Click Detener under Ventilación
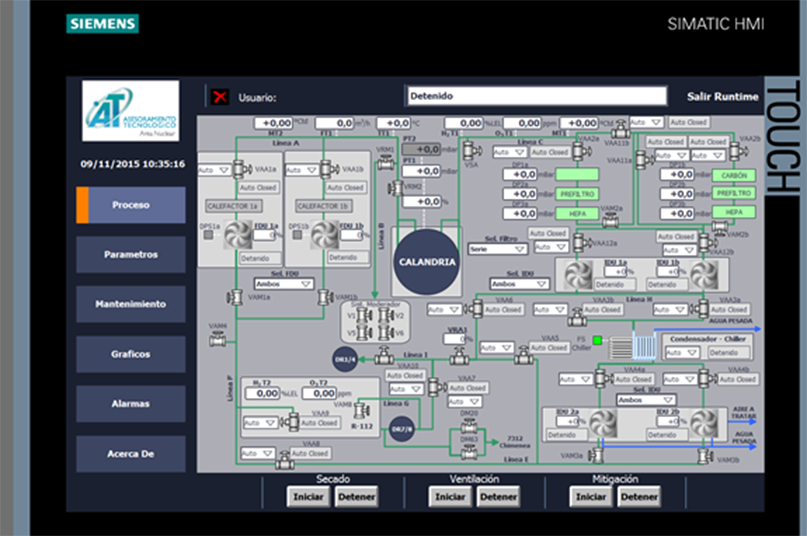The height and width of the screenshot is (536, 807). pyautogui.click(x=498, y=497)
